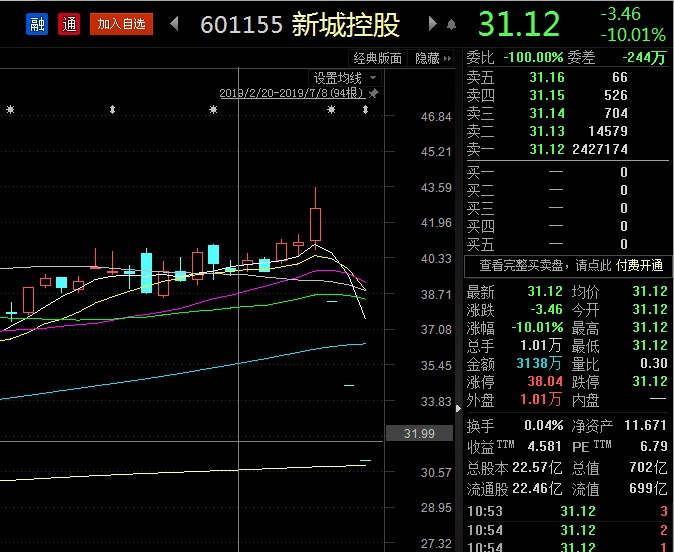
Task: Click the leftmost star event marker on chart
Action: click(10, 110)
